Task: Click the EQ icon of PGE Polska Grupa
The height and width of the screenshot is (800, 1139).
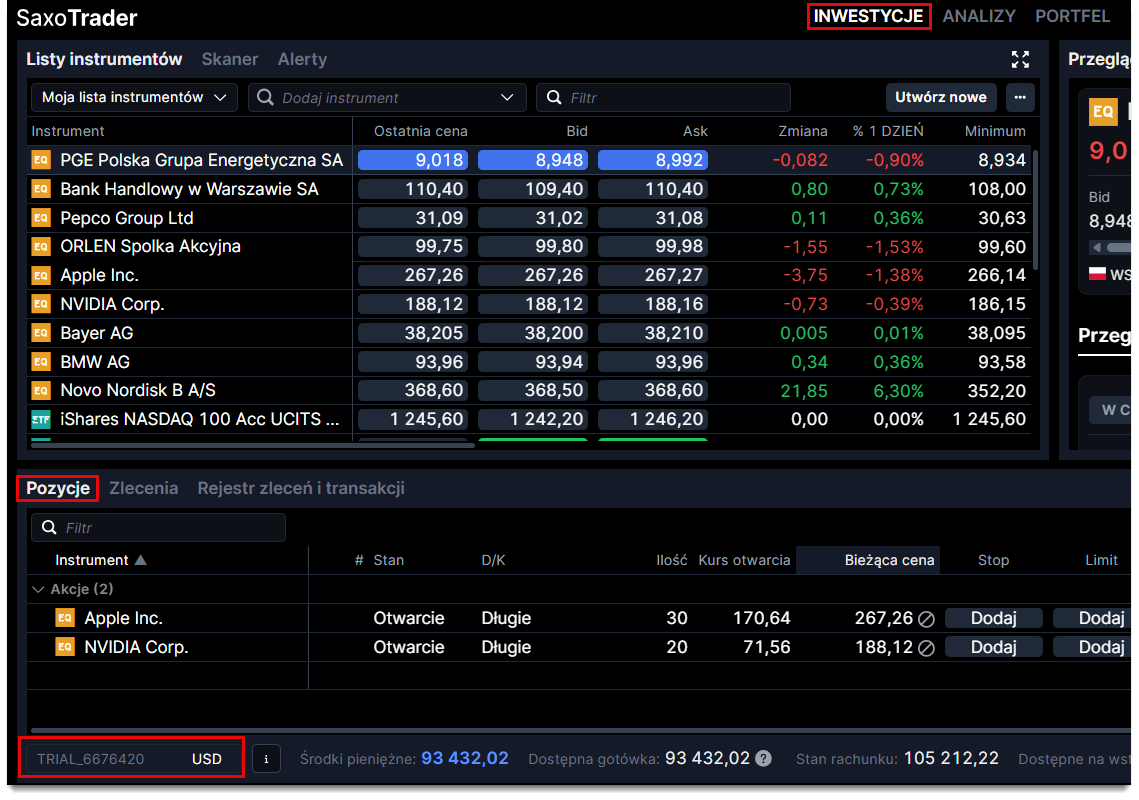Action: 41,160
